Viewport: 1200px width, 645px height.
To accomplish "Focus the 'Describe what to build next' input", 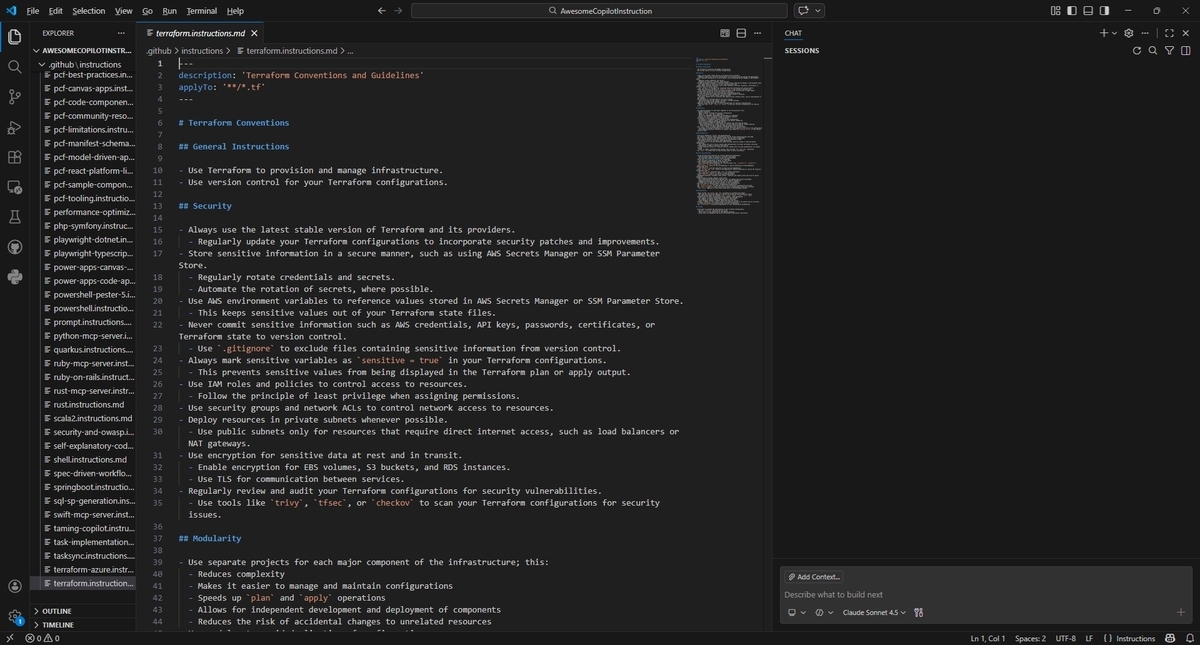I will 985,594.
